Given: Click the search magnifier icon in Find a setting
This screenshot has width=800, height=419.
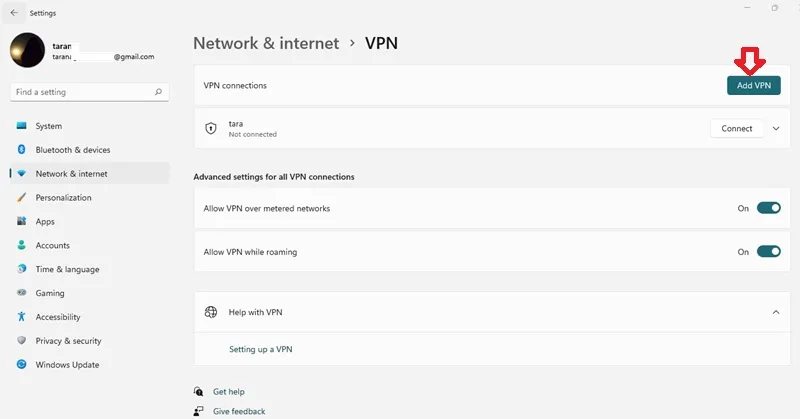Looking at the screenshot, I should point(158,92).
